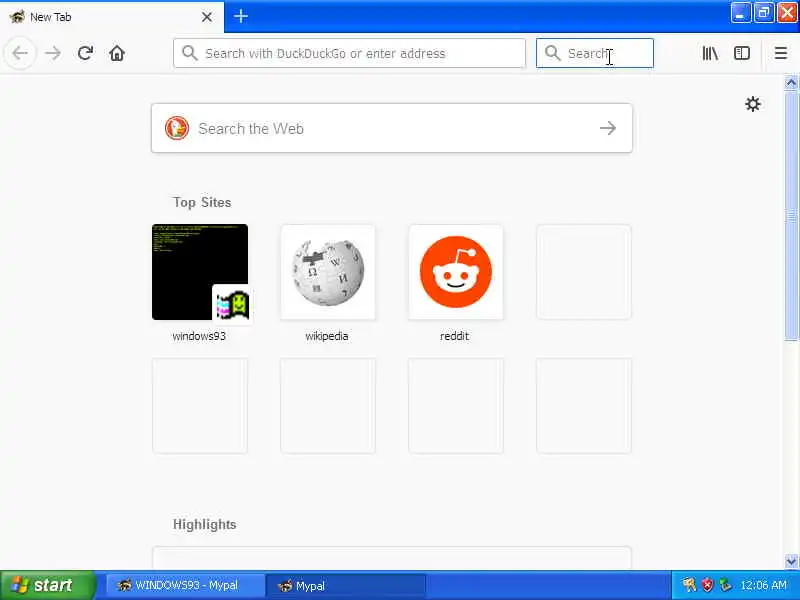Click the vertical scrollbar thumb
Image resolution: width=800 pixels, height=600 pixels.
pos(791,215)
